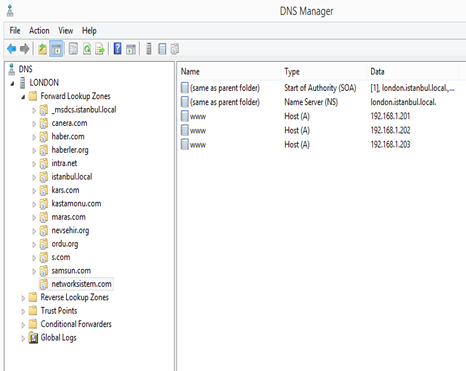
Task: Open the File menu
Action: 15,31
